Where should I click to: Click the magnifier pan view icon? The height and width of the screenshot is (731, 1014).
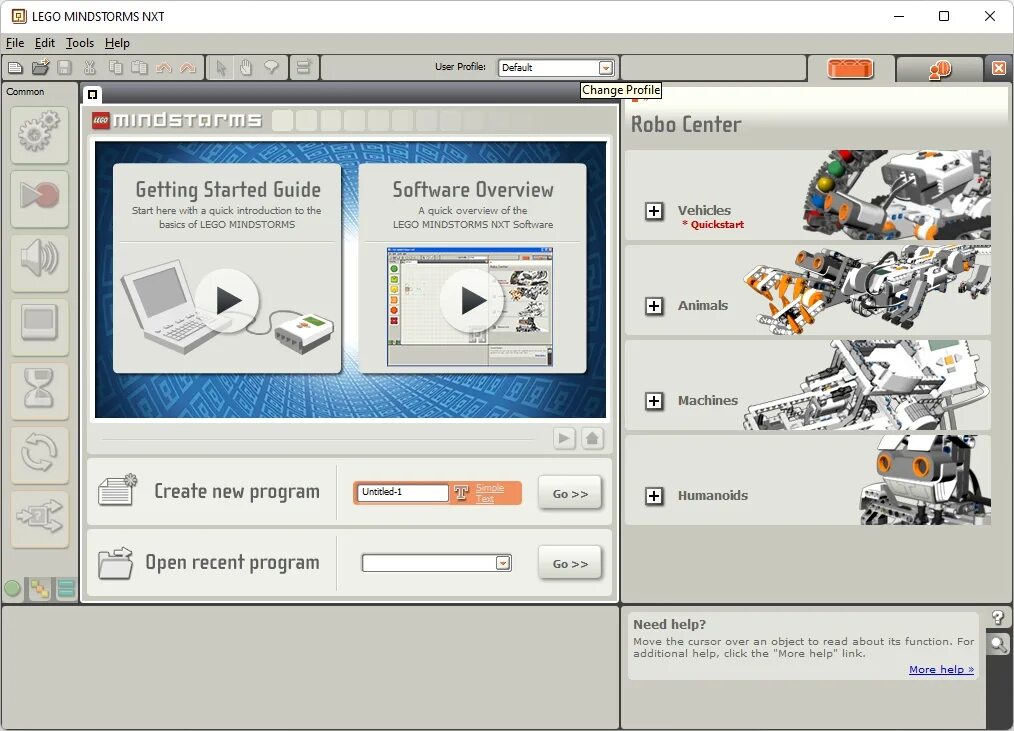point(998,644)
